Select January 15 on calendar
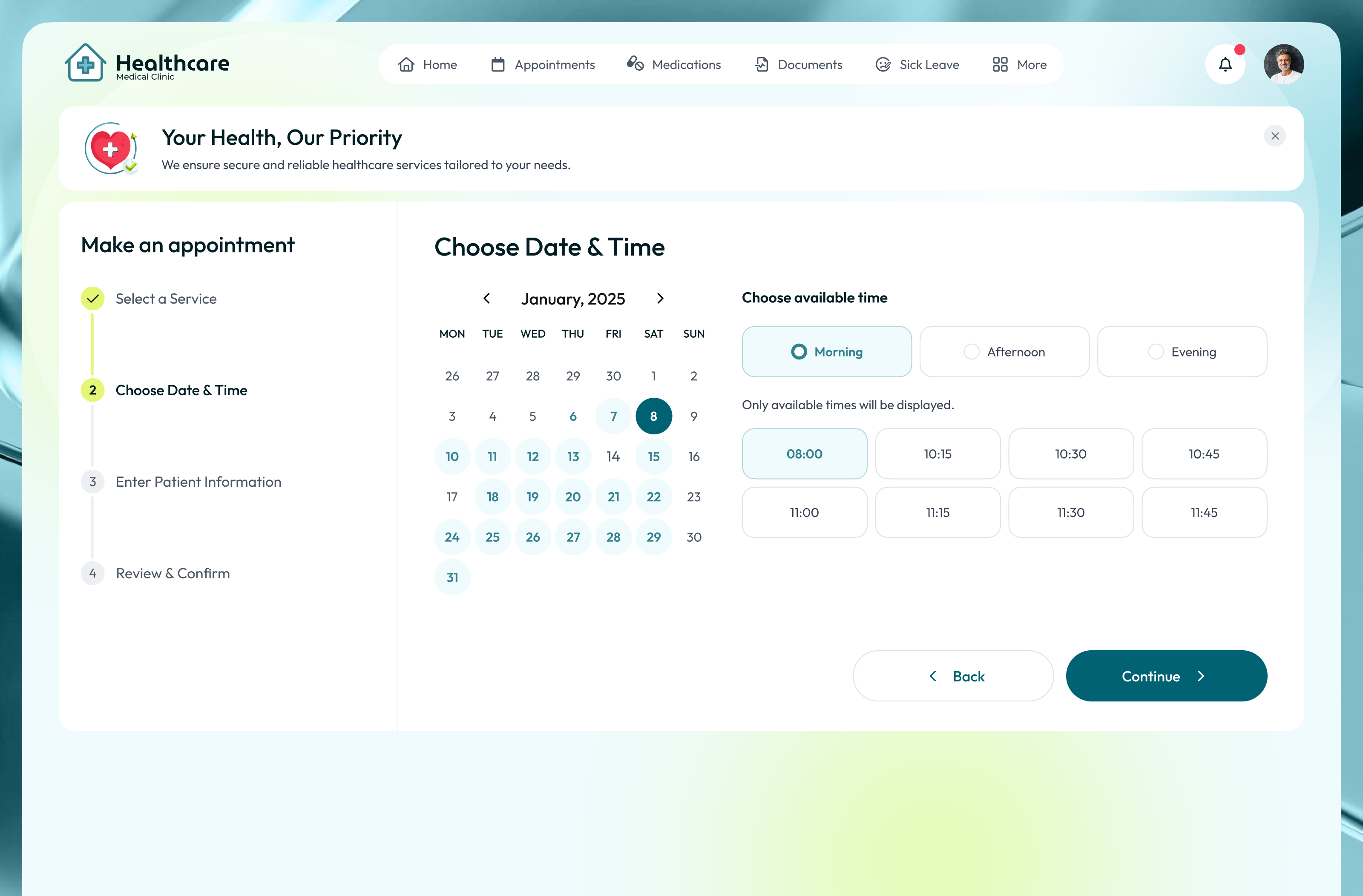The width and height of the screenshot is (1363, 896). (653, 456)
